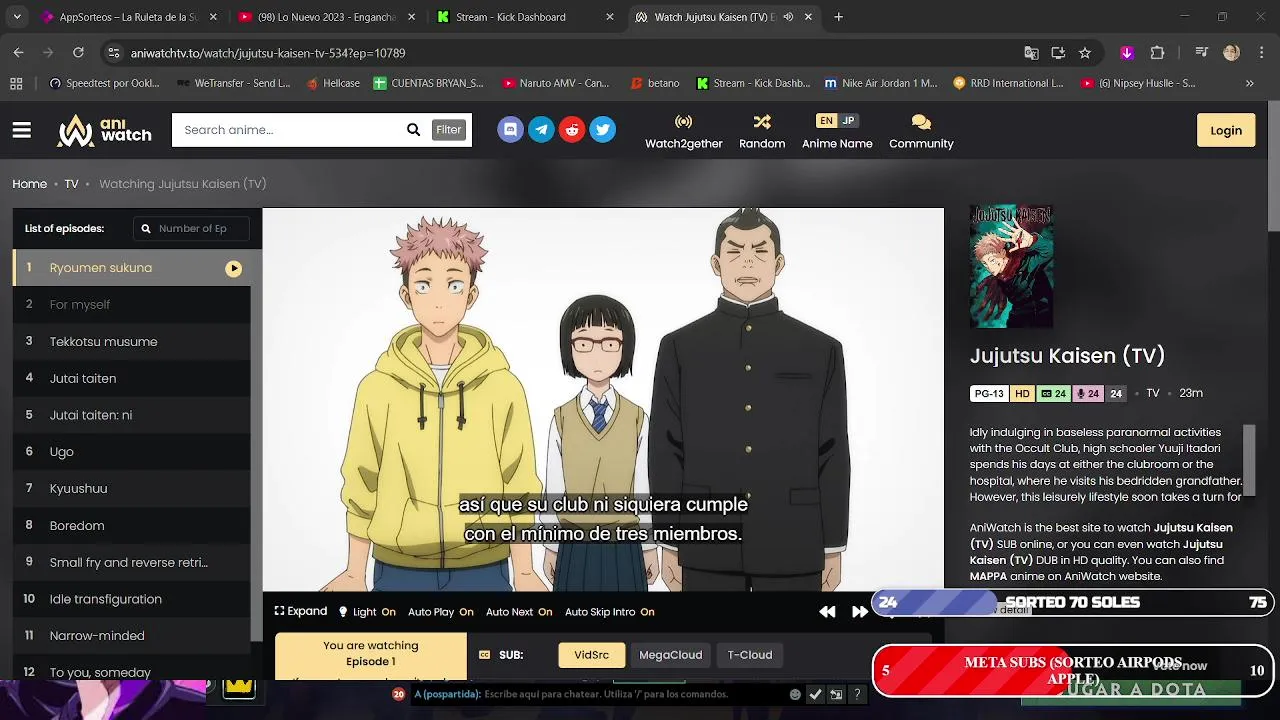The width and height of the screenshot is (1280, 720).
Task: Switch anime name language to JP
Action: click(849, 120)
